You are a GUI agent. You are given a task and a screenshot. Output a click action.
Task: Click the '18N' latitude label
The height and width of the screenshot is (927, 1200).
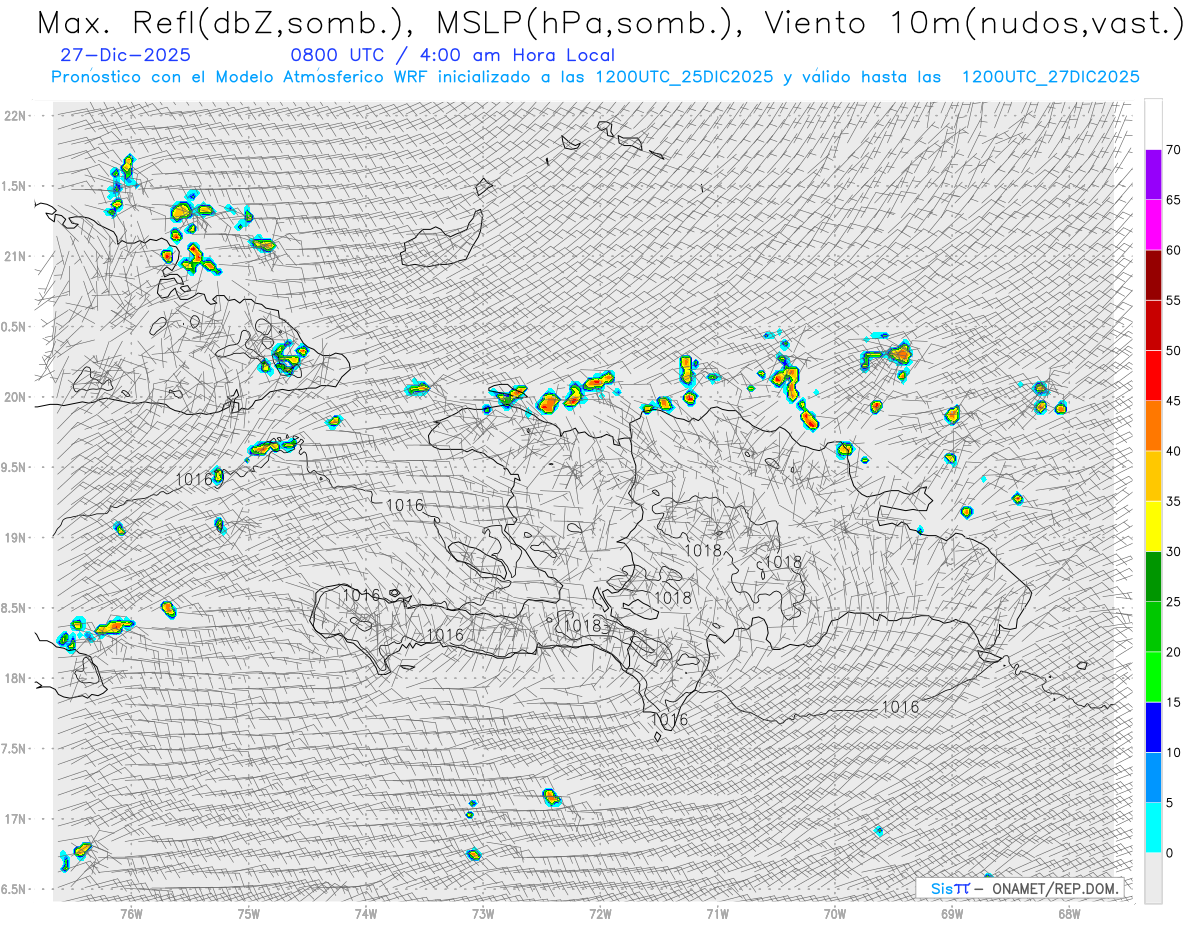coord(16,678)
